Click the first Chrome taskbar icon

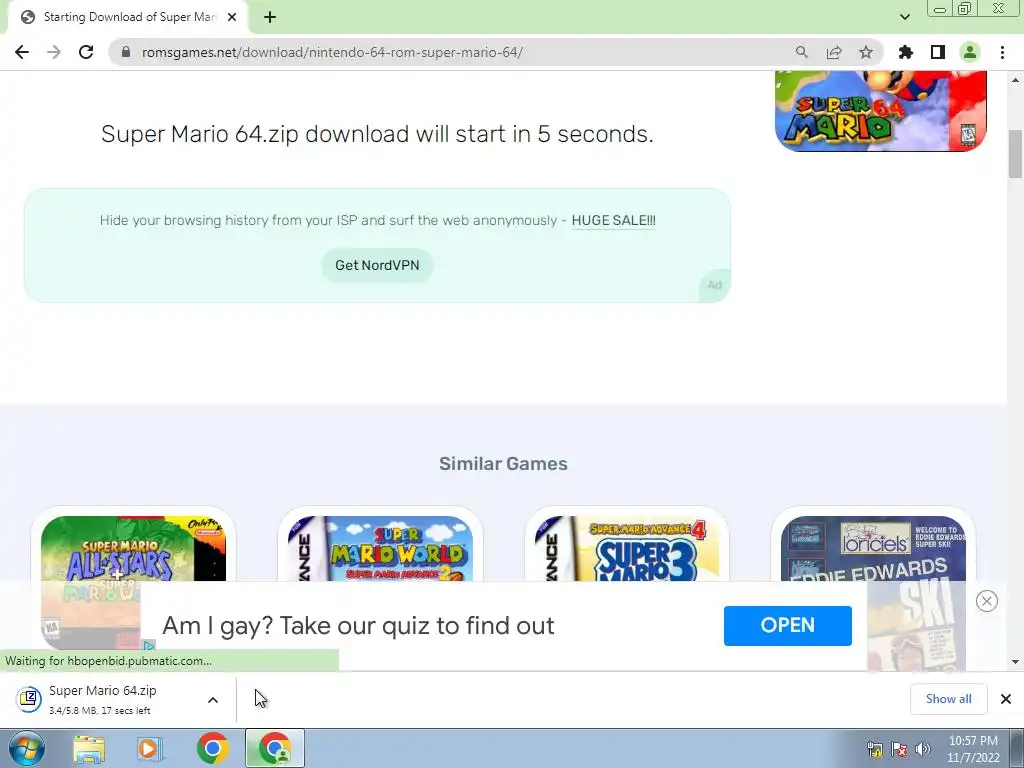click(x=212, y=749)
